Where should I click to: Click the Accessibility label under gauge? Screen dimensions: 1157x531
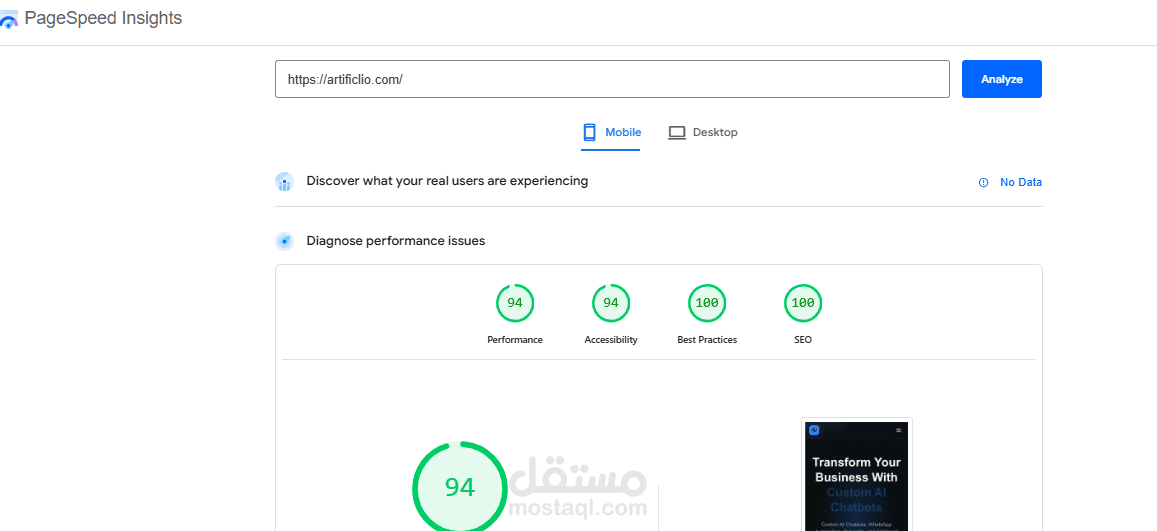coord(611,340)
